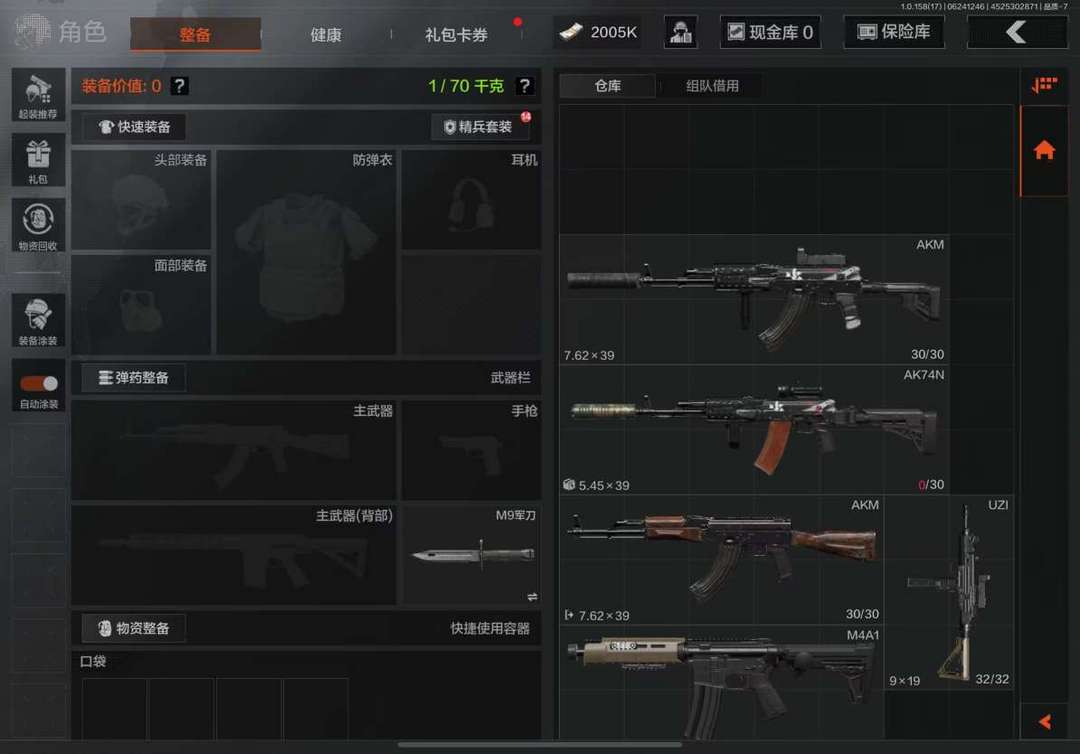Image resolution: width=1080 pixels, height=754 pixels.
Task: Click the 保险库 button
Action: tap(894, 32)
